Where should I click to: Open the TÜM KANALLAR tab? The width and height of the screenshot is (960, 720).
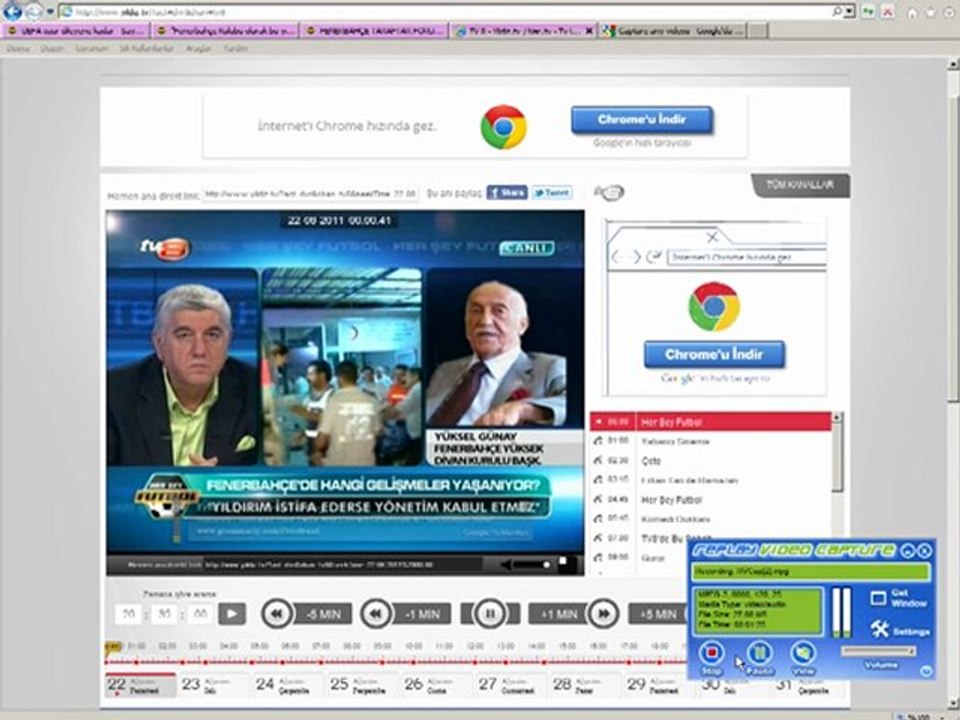(x=800, y=185)
